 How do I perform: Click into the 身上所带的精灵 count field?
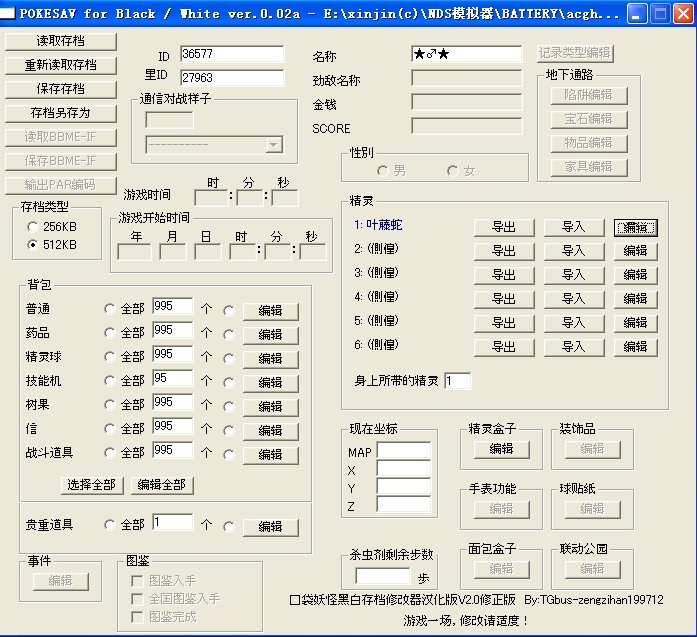point(457,381)
